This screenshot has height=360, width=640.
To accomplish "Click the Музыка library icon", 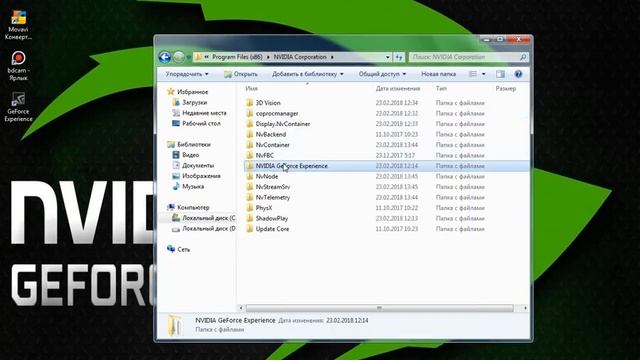I will (176, 186).
